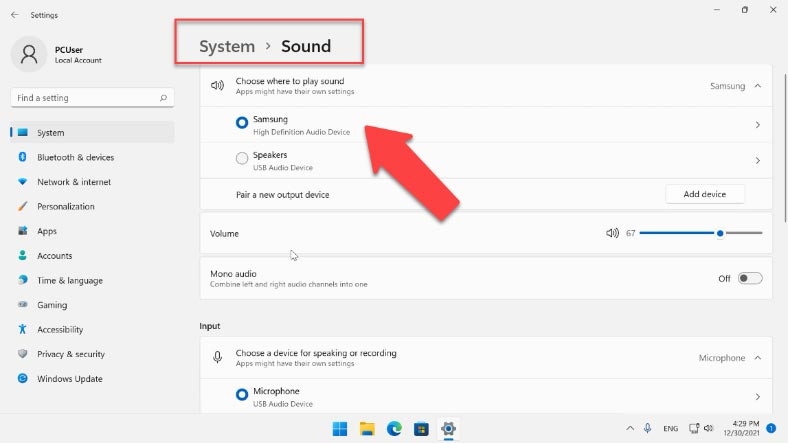Click the speaker tray icon

[x=709, y=428]
